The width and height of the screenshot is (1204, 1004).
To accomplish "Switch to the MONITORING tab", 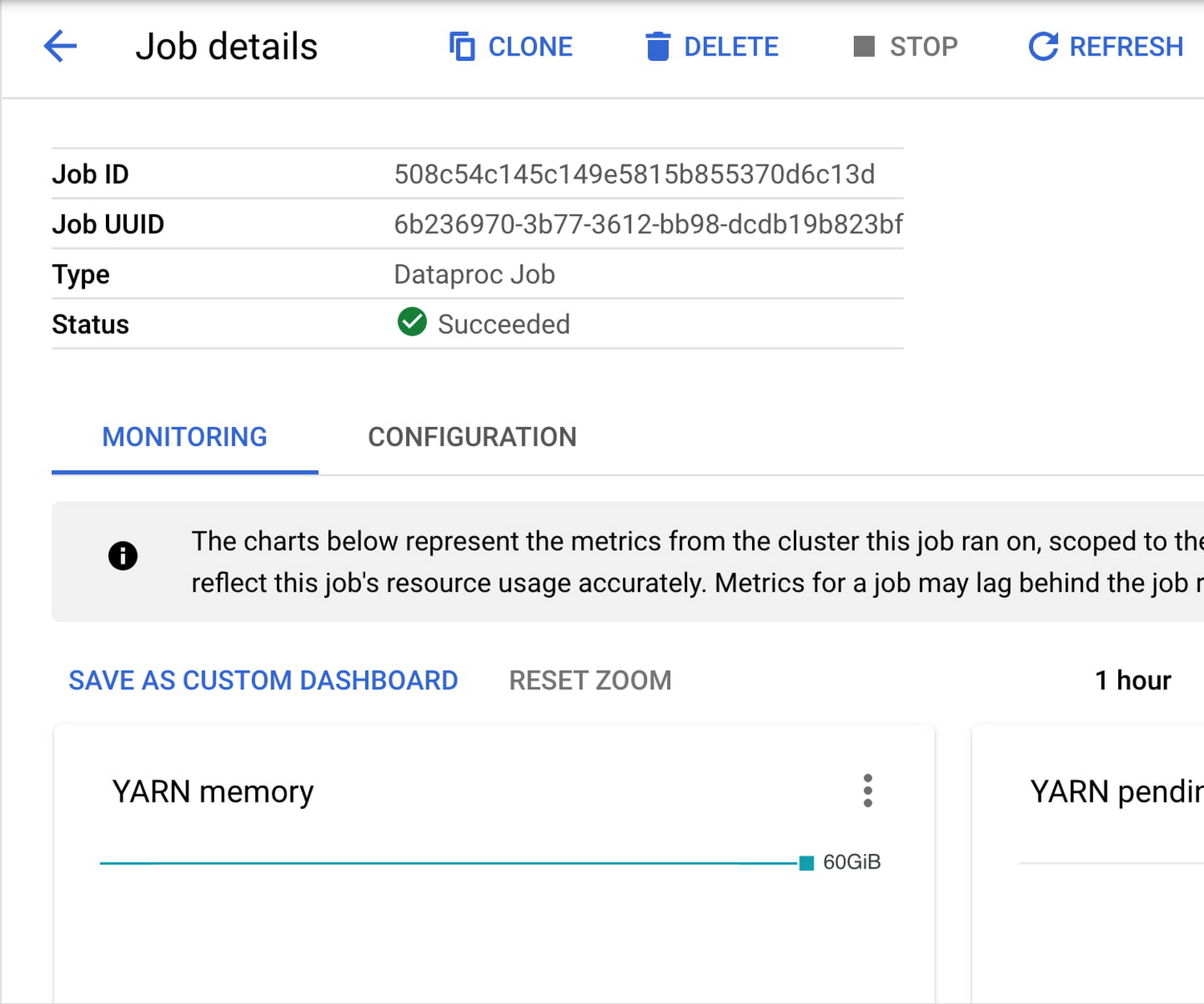I will (x=185, y=437).
